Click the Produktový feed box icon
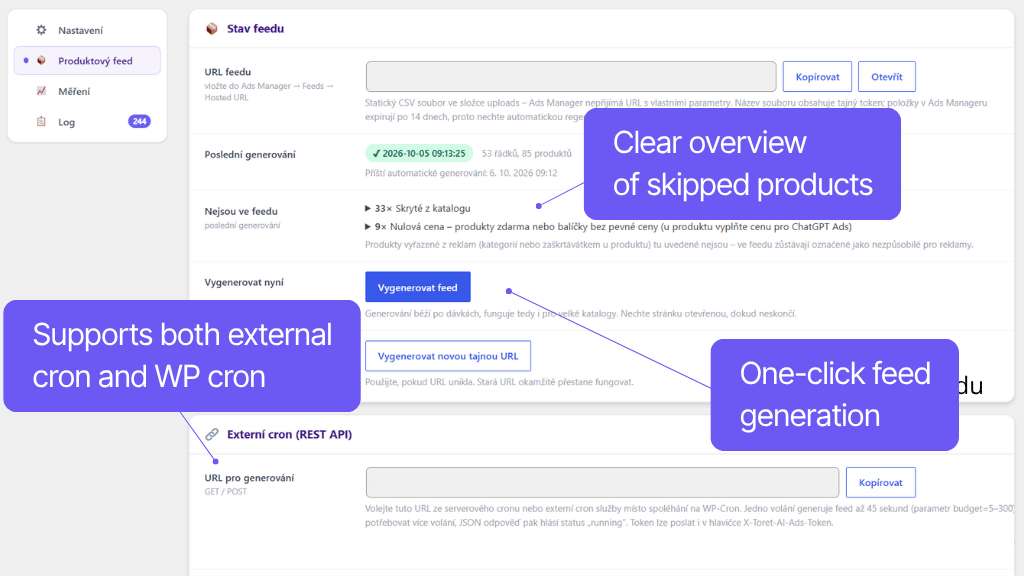 (x=41, y=61)
